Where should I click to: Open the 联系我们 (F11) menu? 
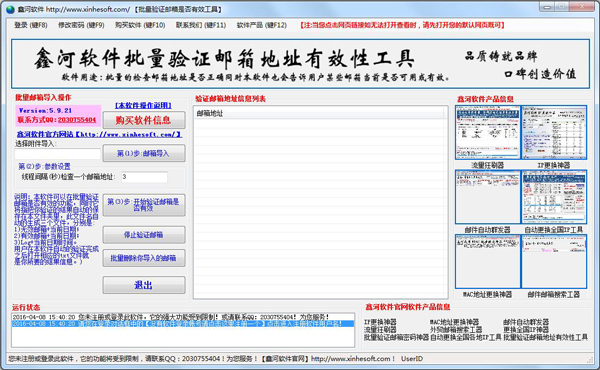click(201, 25)
